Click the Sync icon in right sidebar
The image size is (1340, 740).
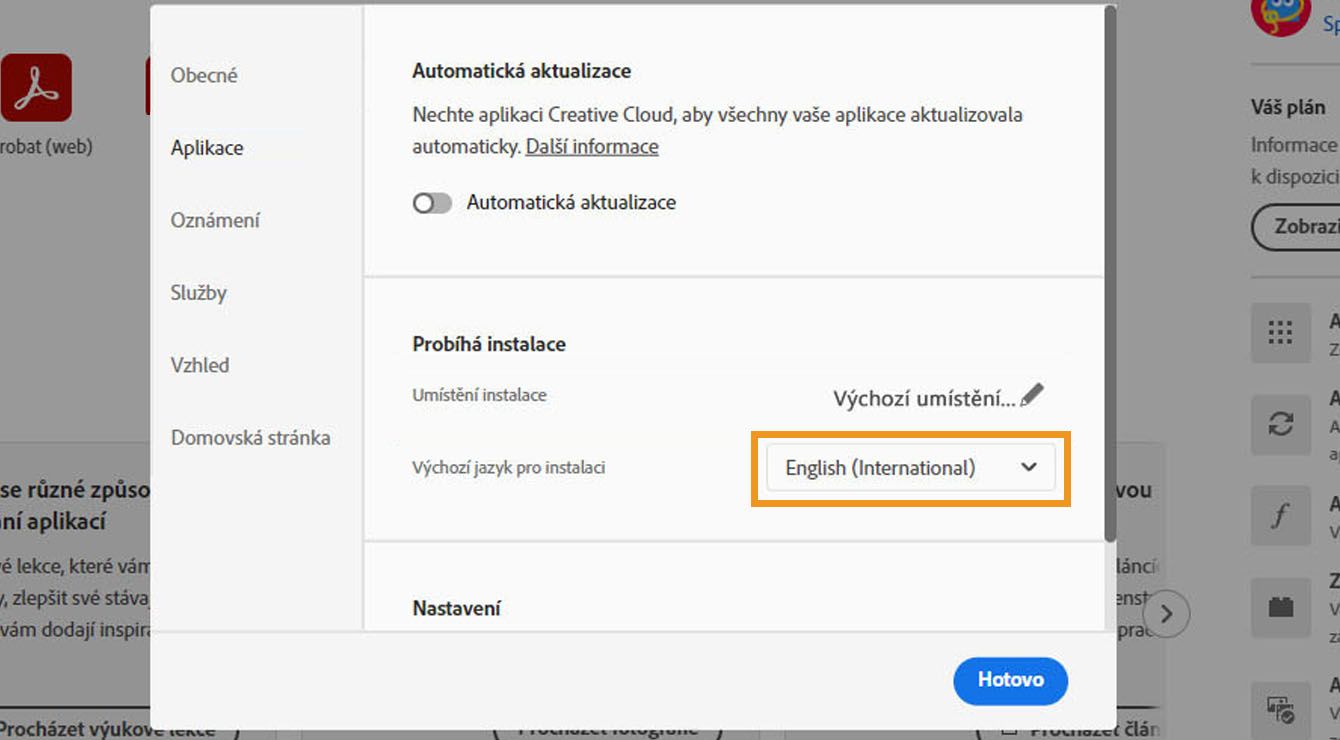tap(1281, 425)
